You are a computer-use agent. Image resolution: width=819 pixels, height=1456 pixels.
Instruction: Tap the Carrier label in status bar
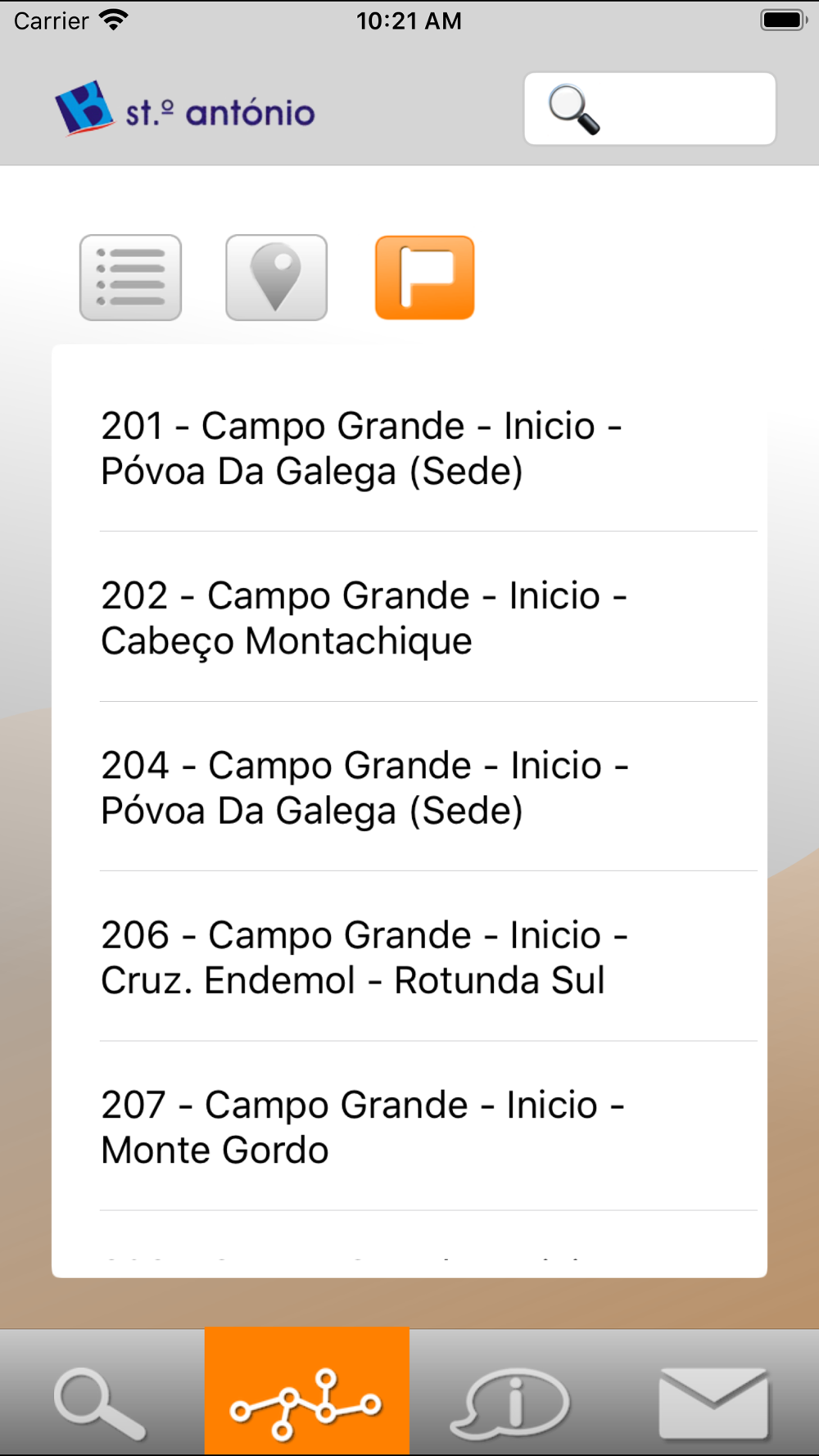[x=51, y=20]
